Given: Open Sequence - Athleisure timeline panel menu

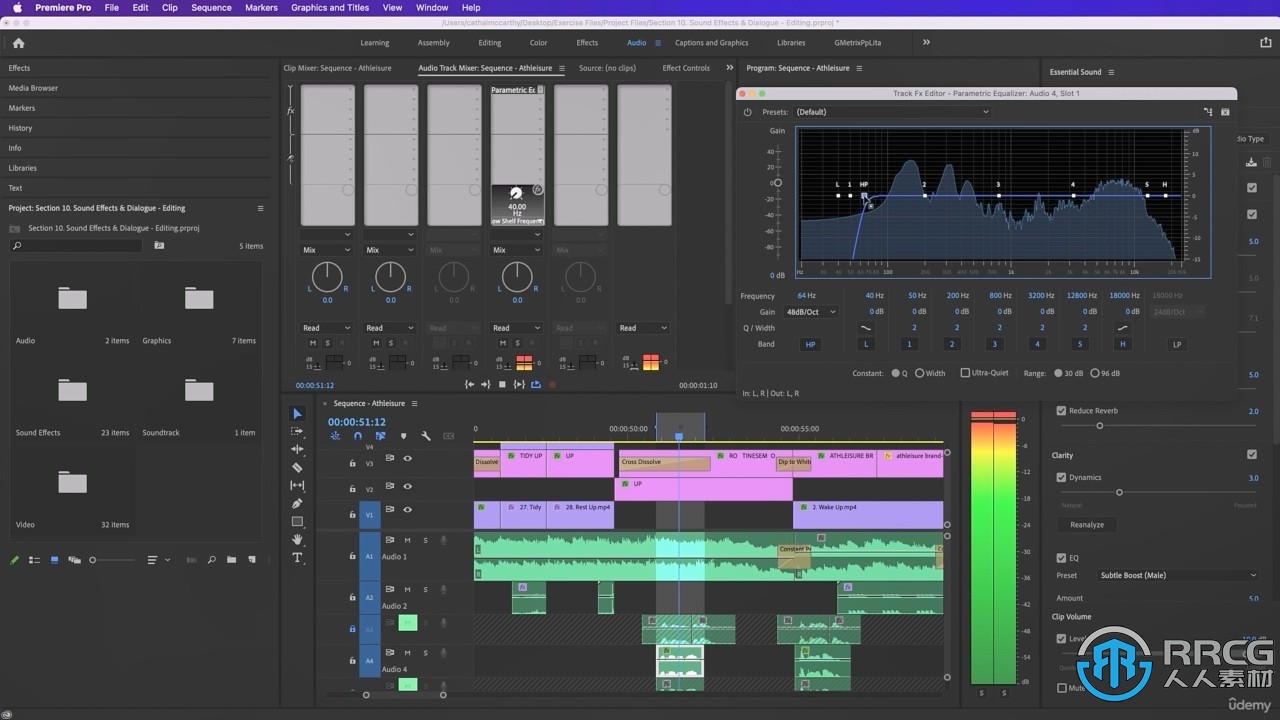Looking at the screenshot, I should pos(414,404).
